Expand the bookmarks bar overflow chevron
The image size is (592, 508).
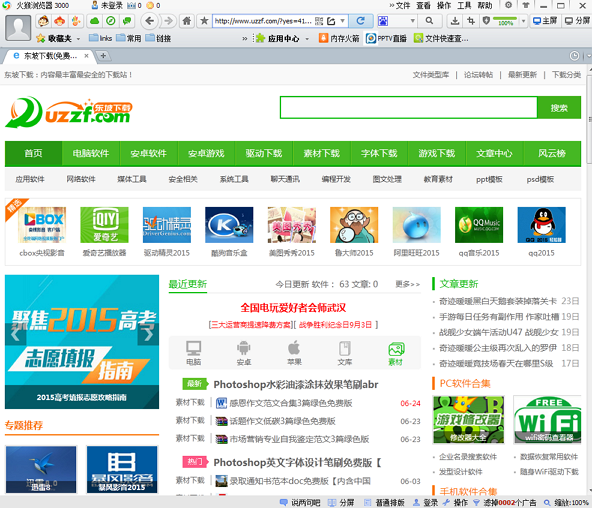(245, 38)
